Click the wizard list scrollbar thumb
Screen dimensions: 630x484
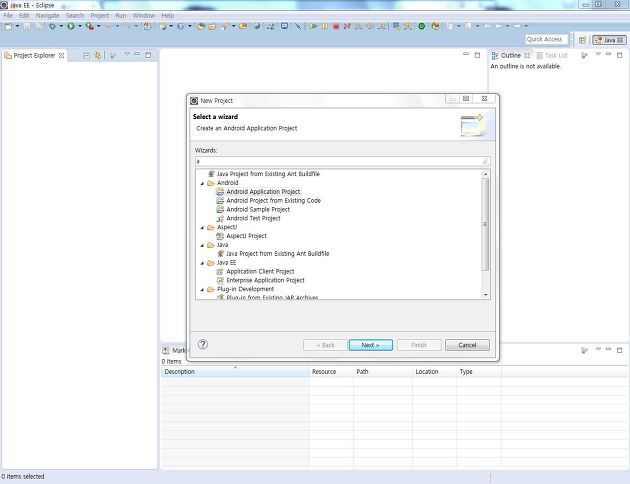click(x=485, y=224)
